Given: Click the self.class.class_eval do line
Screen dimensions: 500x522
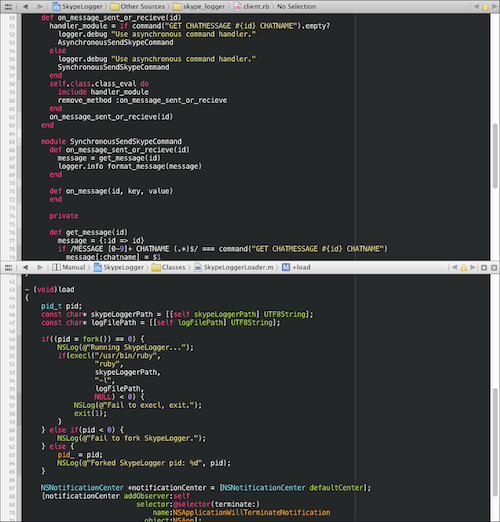Looking at the screenshot, I should click(x=99, y=84).
